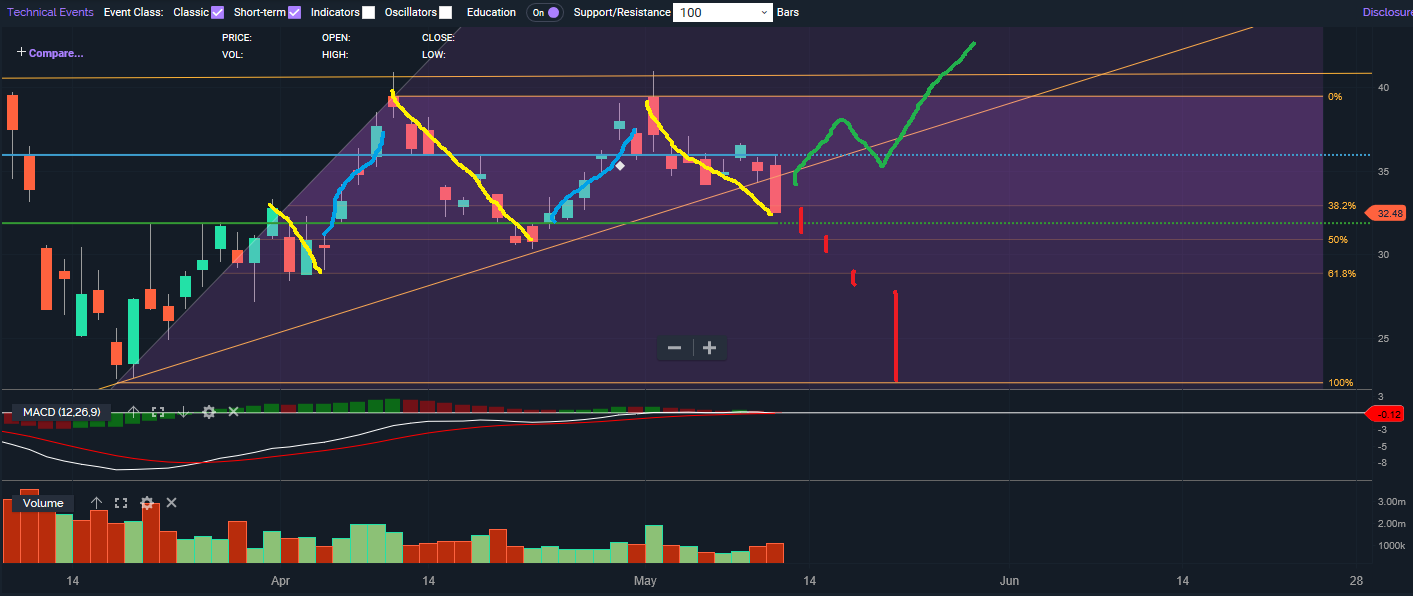Open MACD indicator settings gear
Image resolution: width=1413 pixels, height=596 pixels.
pos(209,412)
